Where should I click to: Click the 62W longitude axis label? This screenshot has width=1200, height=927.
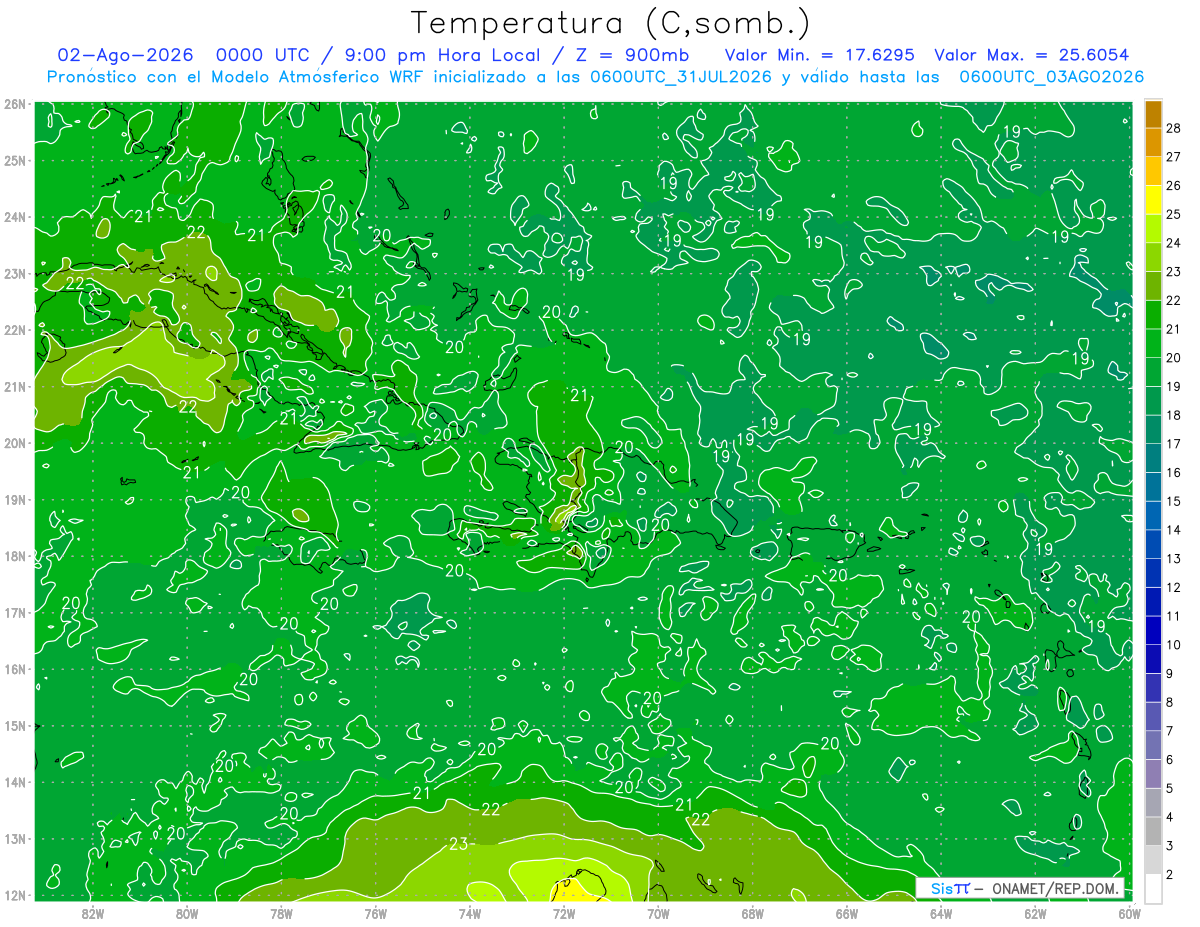click(x=1034, y=913)
